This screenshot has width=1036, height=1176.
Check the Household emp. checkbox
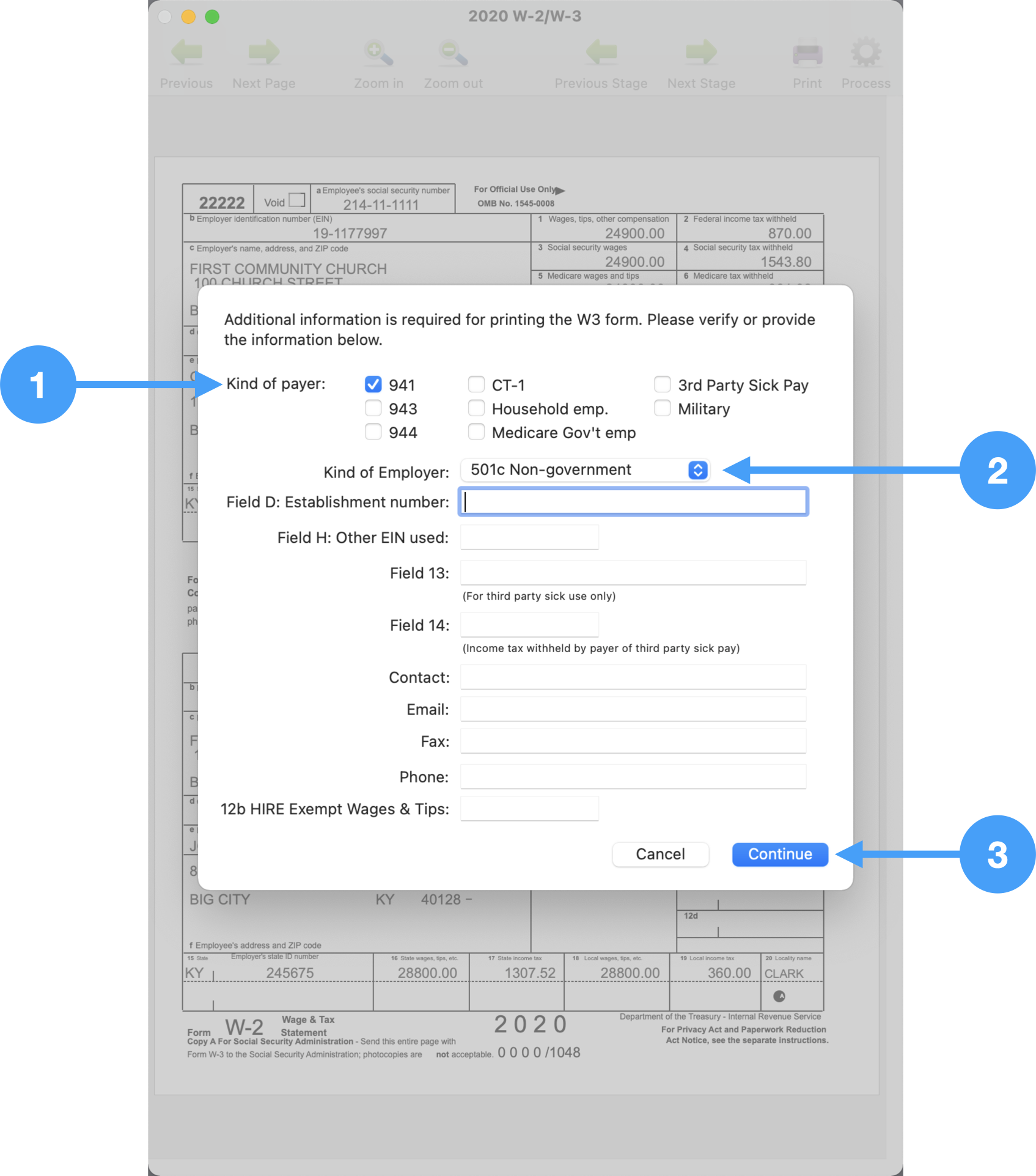[476, 408]
